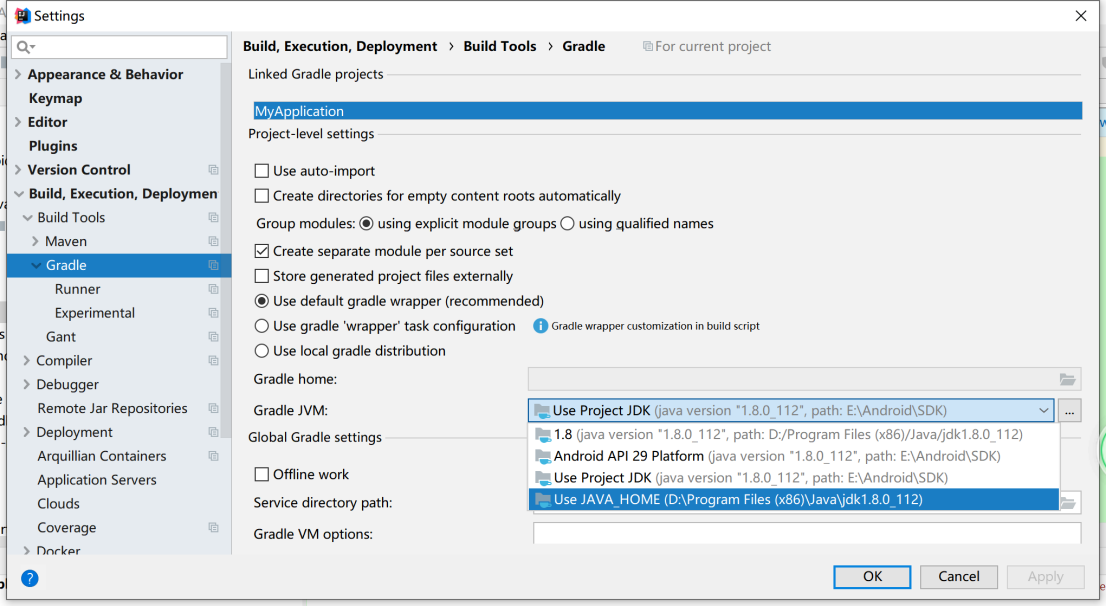This screenshot has height=606, width=1107.
Task: Click the folder icon on Android API 29 Platform
Action: click(x=542, y=457)
